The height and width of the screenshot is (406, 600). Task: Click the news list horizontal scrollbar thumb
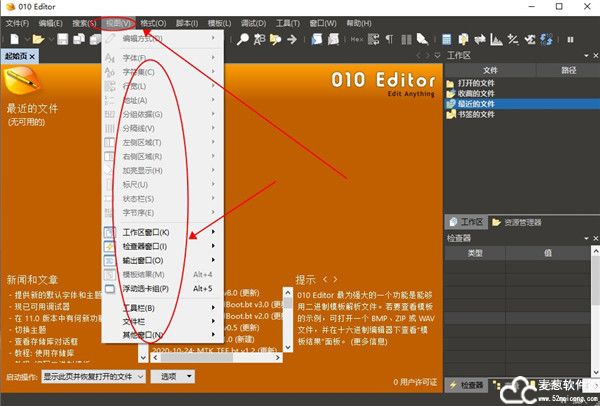coord(197,358)
